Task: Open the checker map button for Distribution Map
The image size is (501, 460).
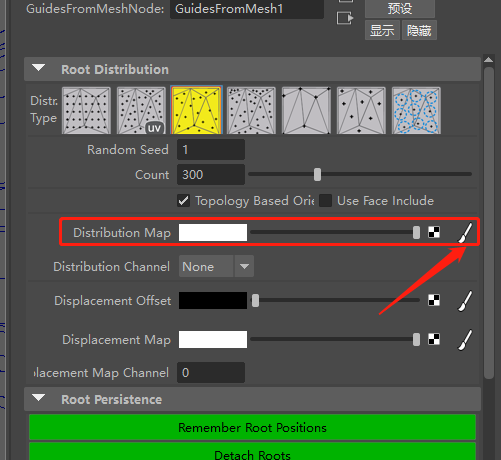Action: click(434, 232)
